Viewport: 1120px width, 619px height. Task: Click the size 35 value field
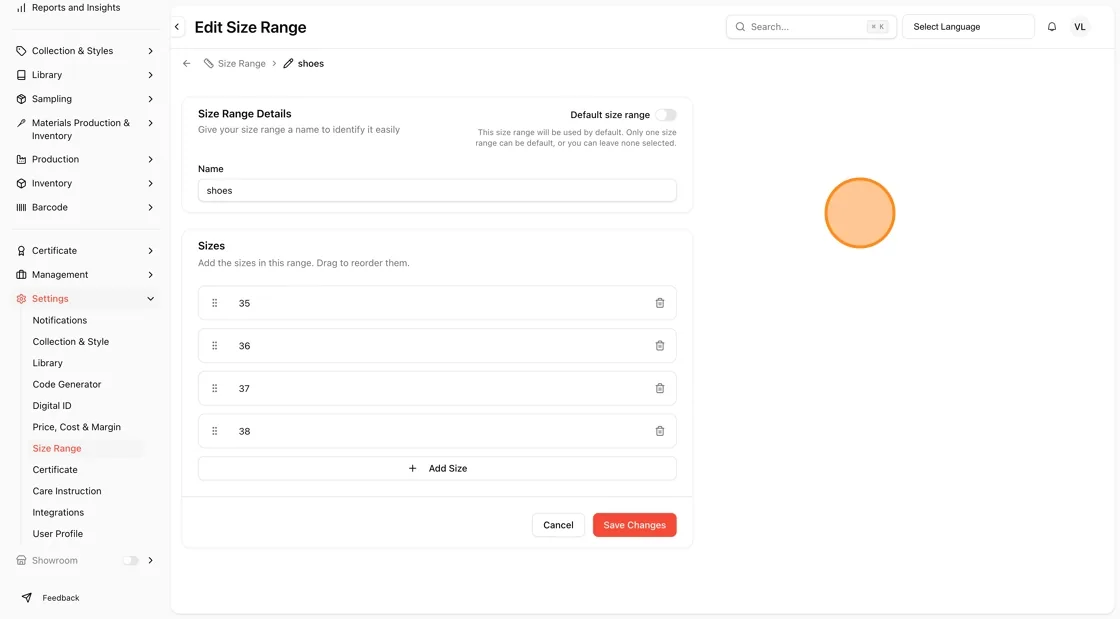(x=437, y=303)
